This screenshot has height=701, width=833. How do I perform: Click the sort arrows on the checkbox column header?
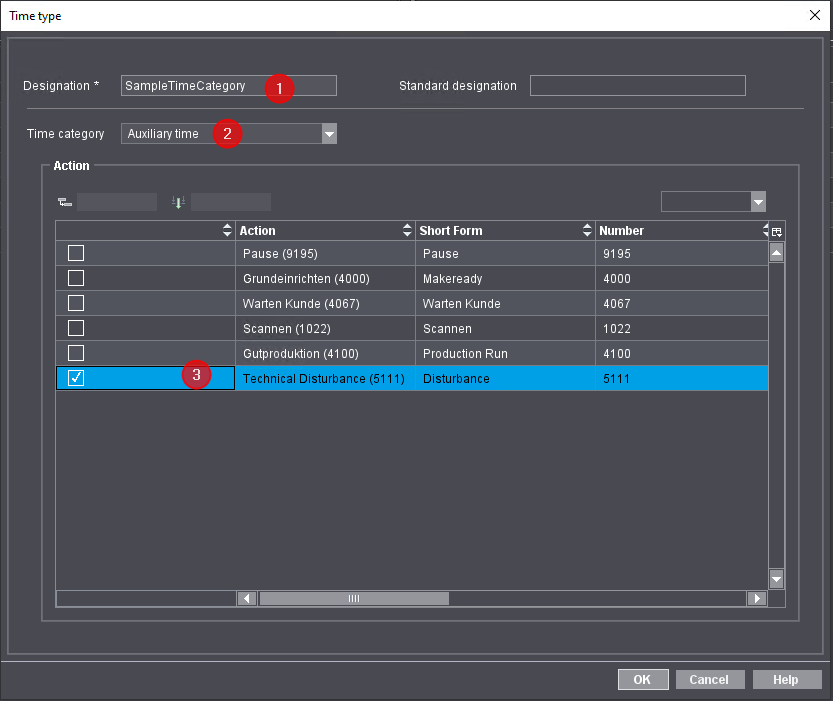227,230
